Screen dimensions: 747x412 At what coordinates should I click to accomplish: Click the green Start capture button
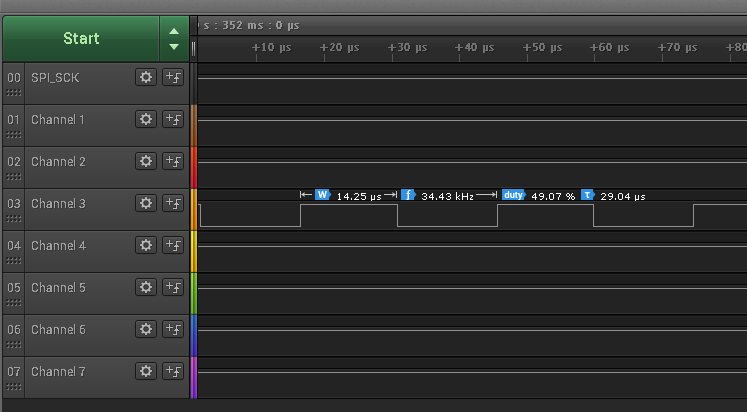(81, 39)
